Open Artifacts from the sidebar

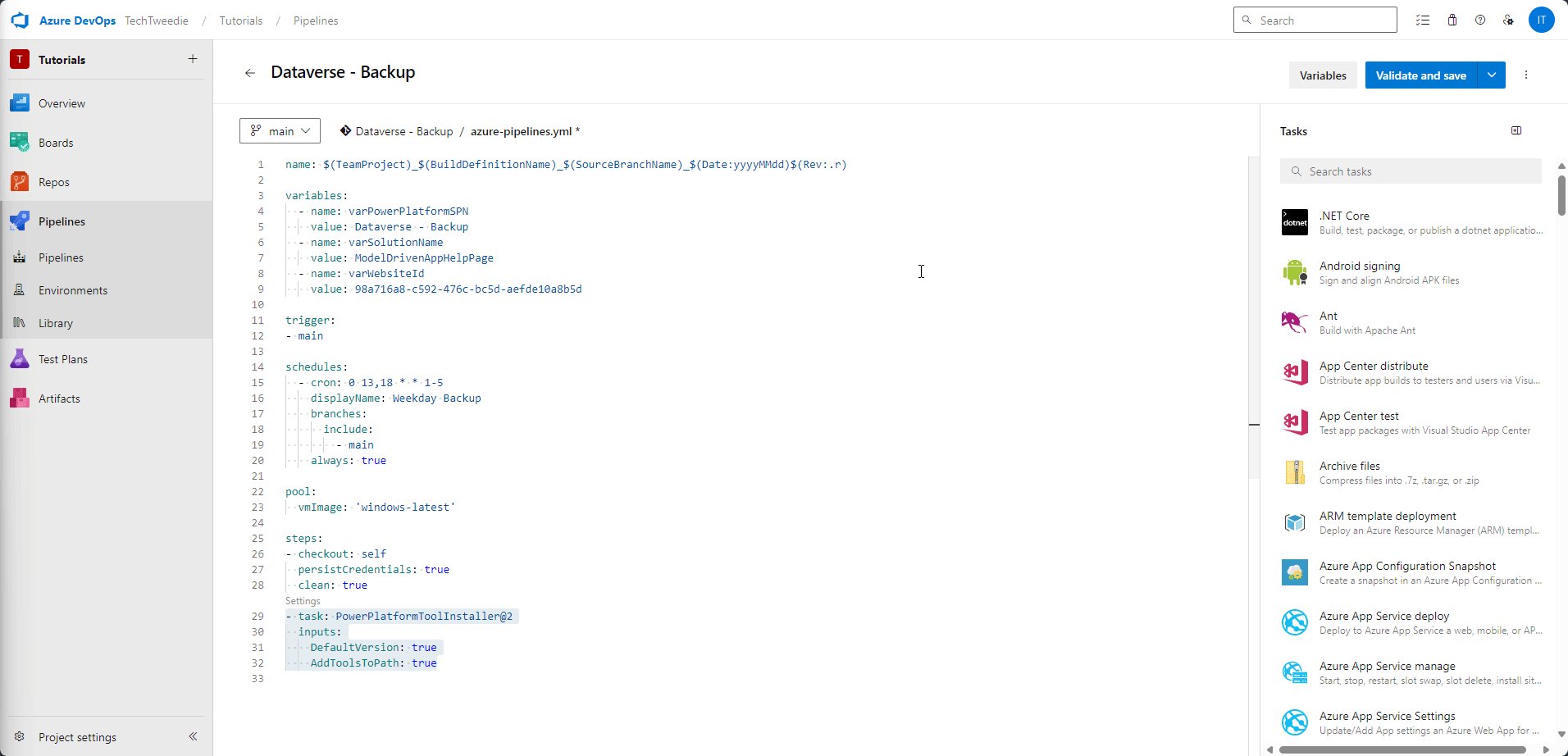click(x=58, y=398)
